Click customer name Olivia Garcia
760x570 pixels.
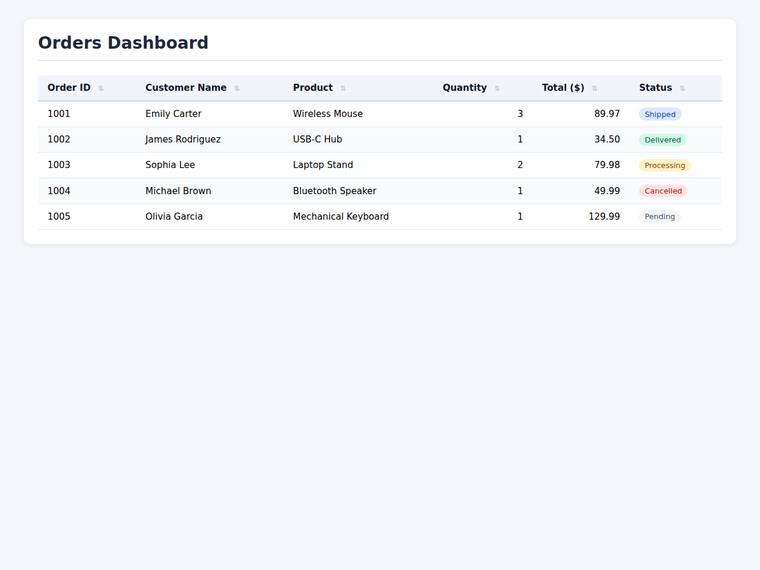point(174,217)
